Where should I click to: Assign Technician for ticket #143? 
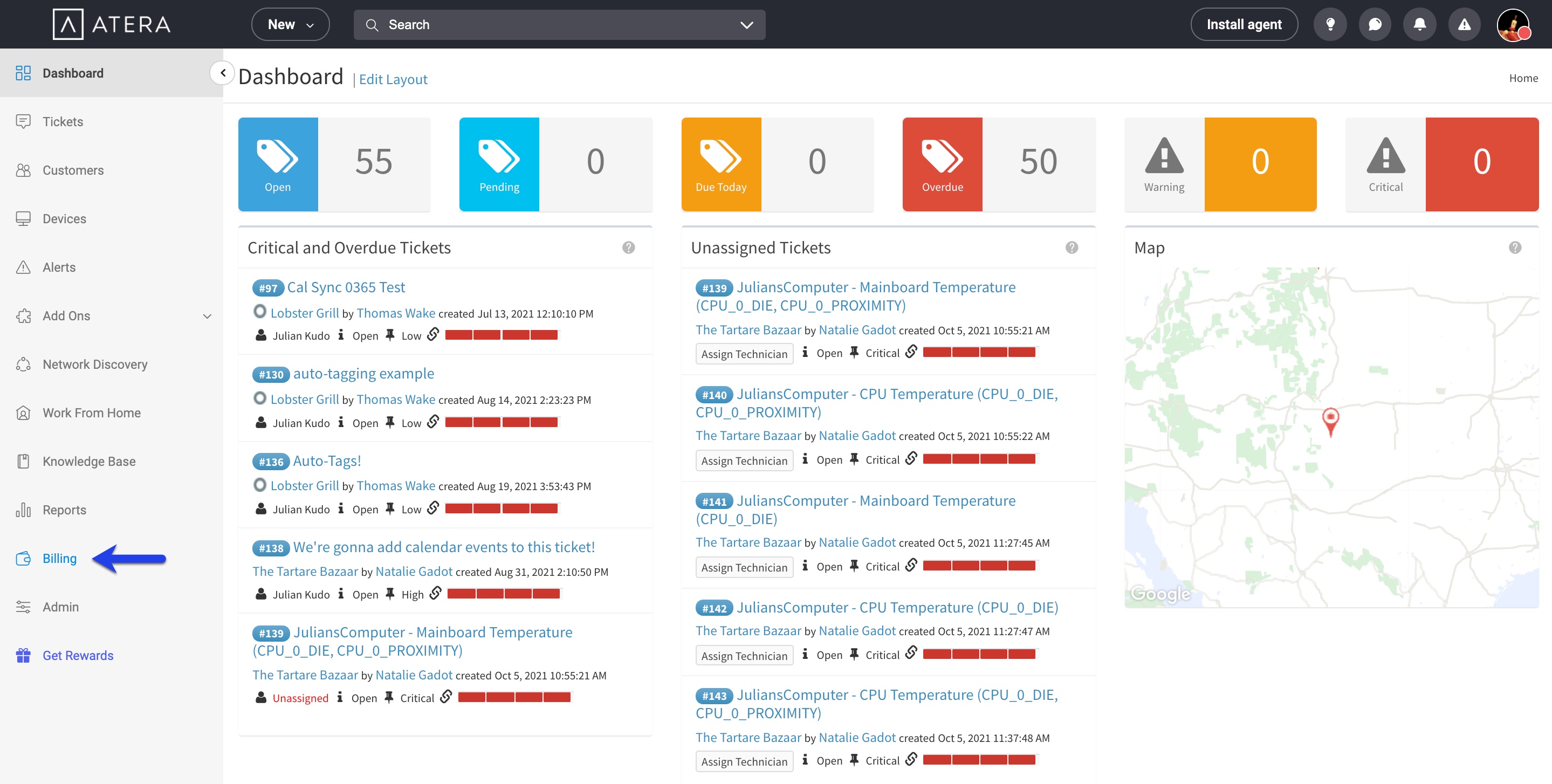744,762
